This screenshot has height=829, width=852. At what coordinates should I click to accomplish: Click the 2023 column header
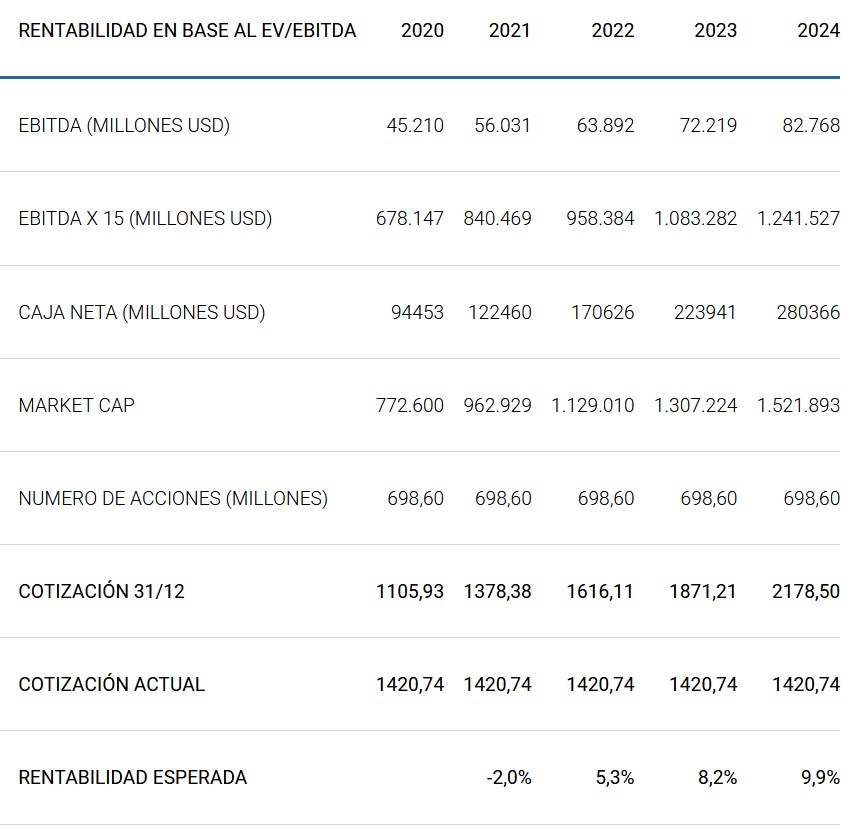pos(715,30)
